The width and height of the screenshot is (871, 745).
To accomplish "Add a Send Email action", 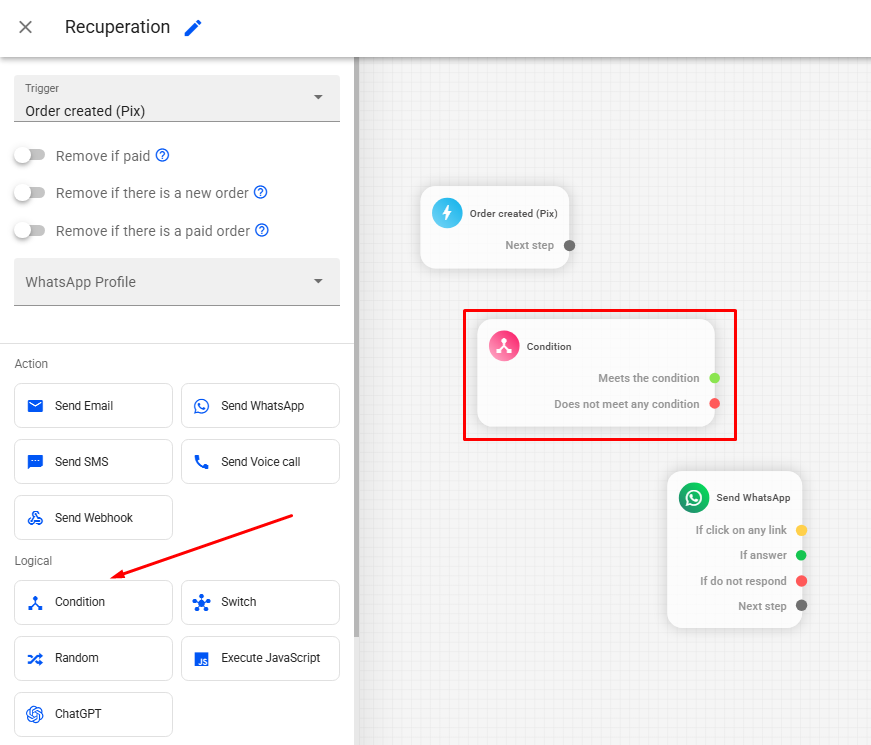I will pyautogui.click(x=93, y=406).
